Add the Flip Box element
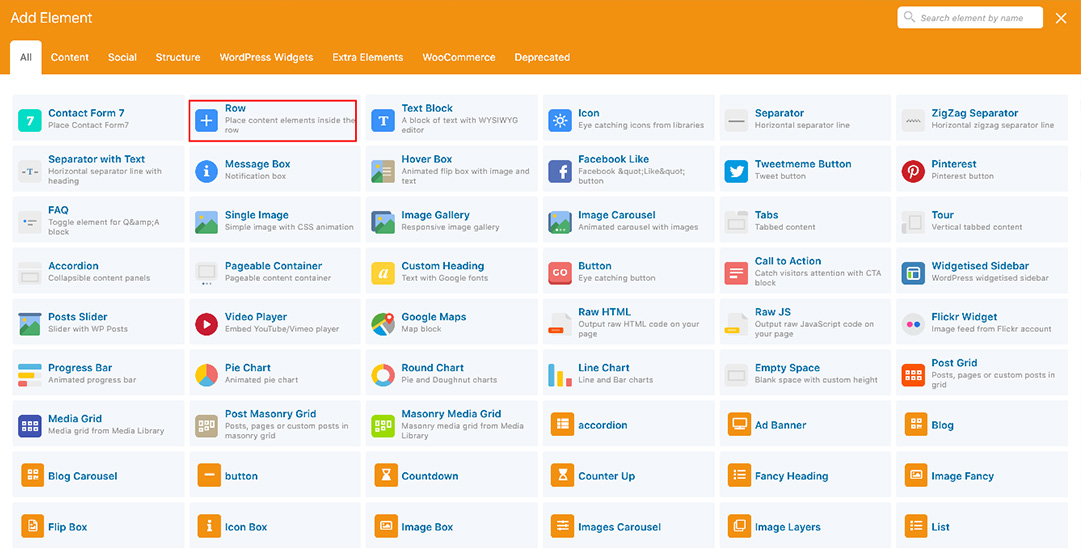This screenshot has width=1081, height=549. coord(99,526)
